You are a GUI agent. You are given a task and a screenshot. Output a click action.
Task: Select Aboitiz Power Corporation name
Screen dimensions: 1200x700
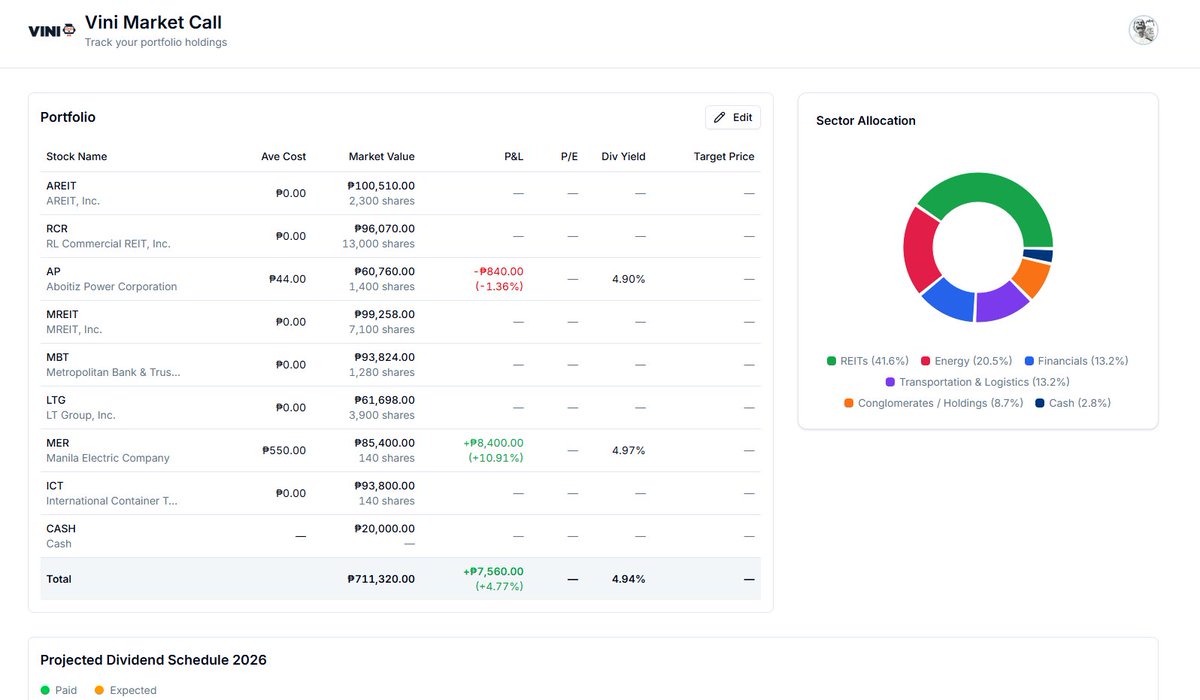coord(111,287)
